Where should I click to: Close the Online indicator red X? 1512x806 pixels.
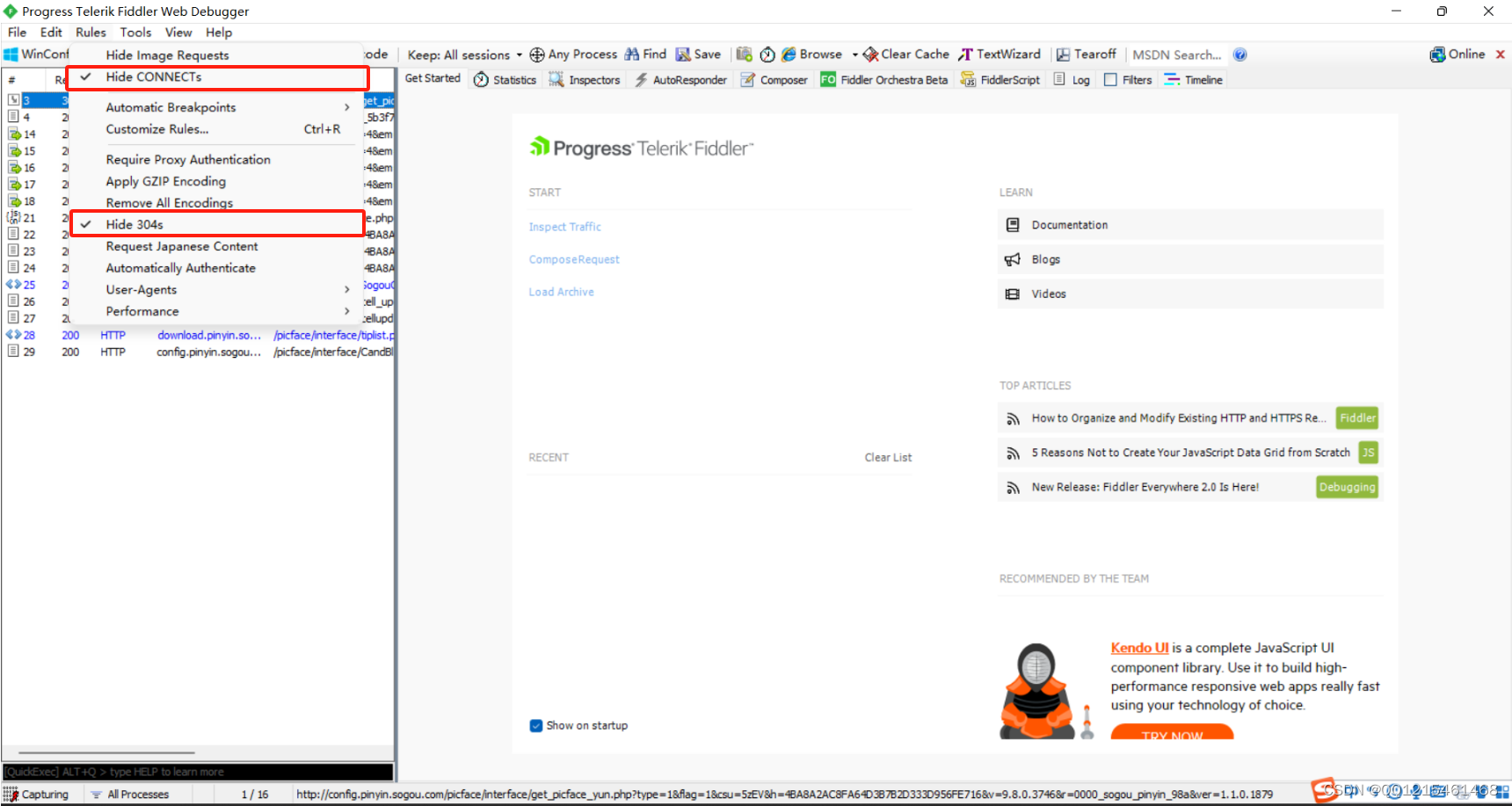(x=1501, y=54)
